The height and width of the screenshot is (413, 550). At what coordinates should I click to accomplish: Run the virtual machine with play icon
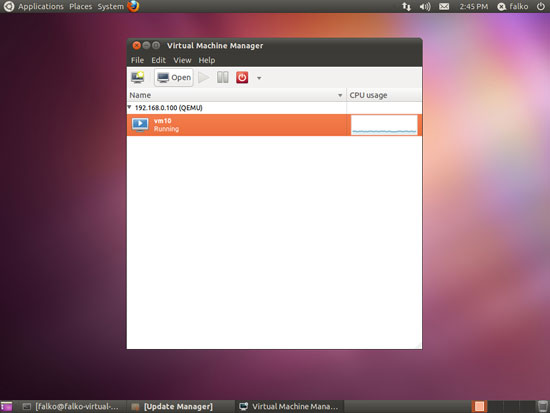coord(203,78)
